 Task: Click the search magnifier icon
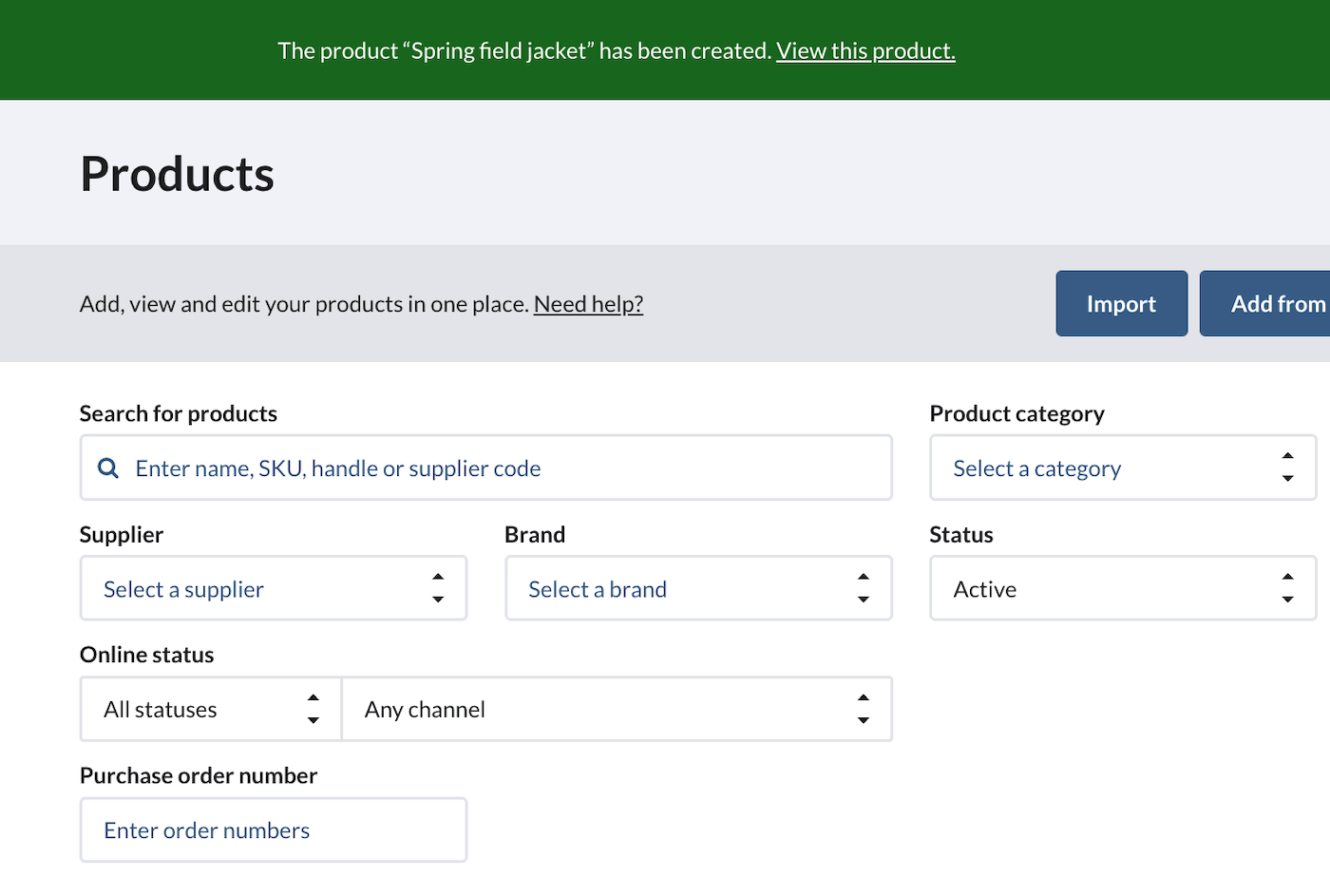pyautogui.click(x=108, y=467)
